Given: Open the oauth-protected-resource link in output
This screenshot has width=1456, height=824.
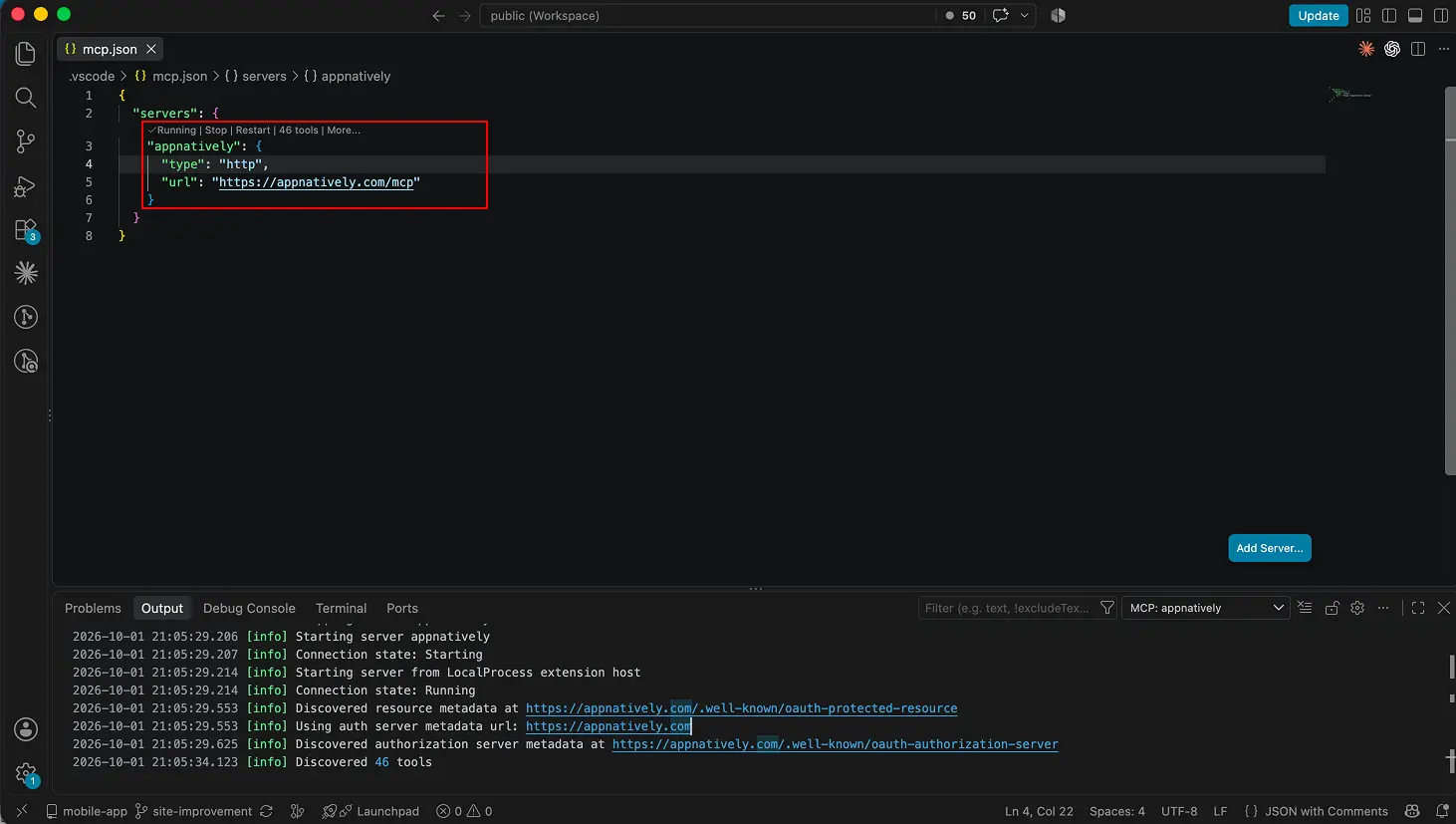Looking at the screenshot, I should [x=742, y=708].
